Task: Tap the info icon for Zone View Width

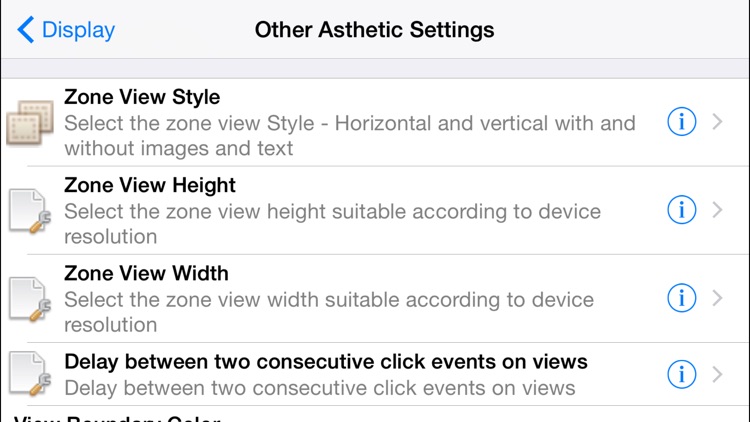Action: [681, 298]
